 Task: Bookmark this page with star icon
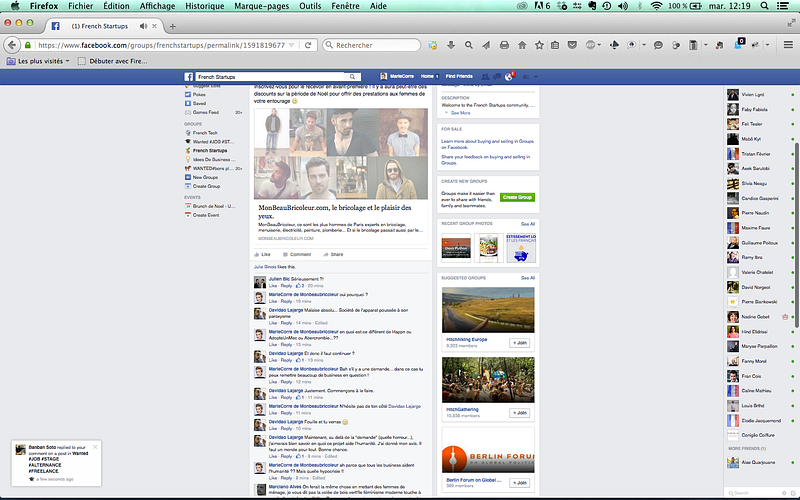pos(539,45)
